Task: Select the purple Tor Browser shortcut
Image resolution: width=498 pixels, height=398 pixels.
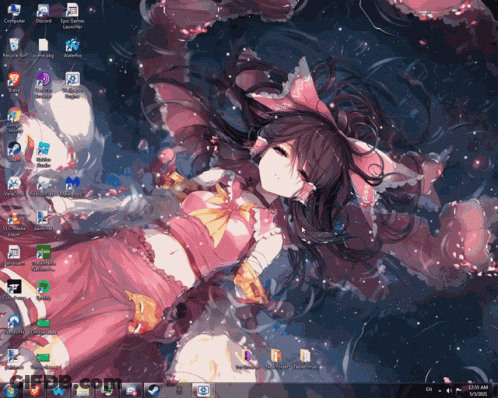Action: point(43,85)
